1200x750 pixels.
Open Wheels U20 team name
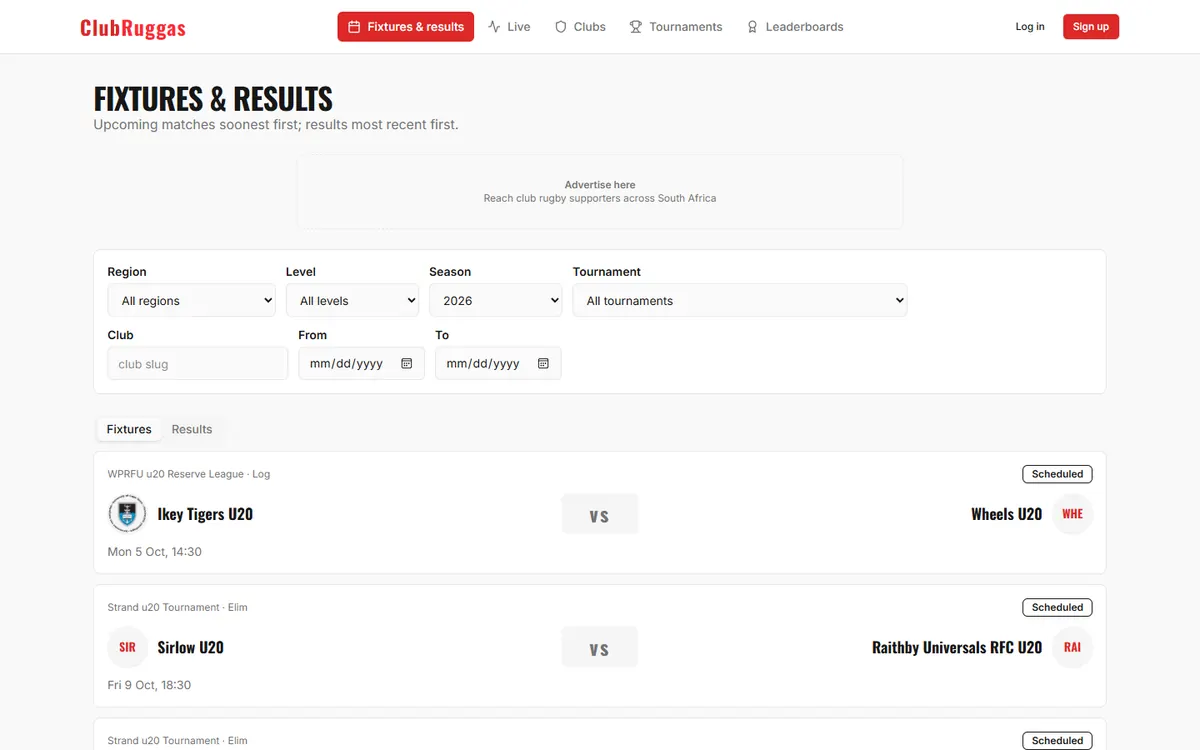pos(1006,514)
